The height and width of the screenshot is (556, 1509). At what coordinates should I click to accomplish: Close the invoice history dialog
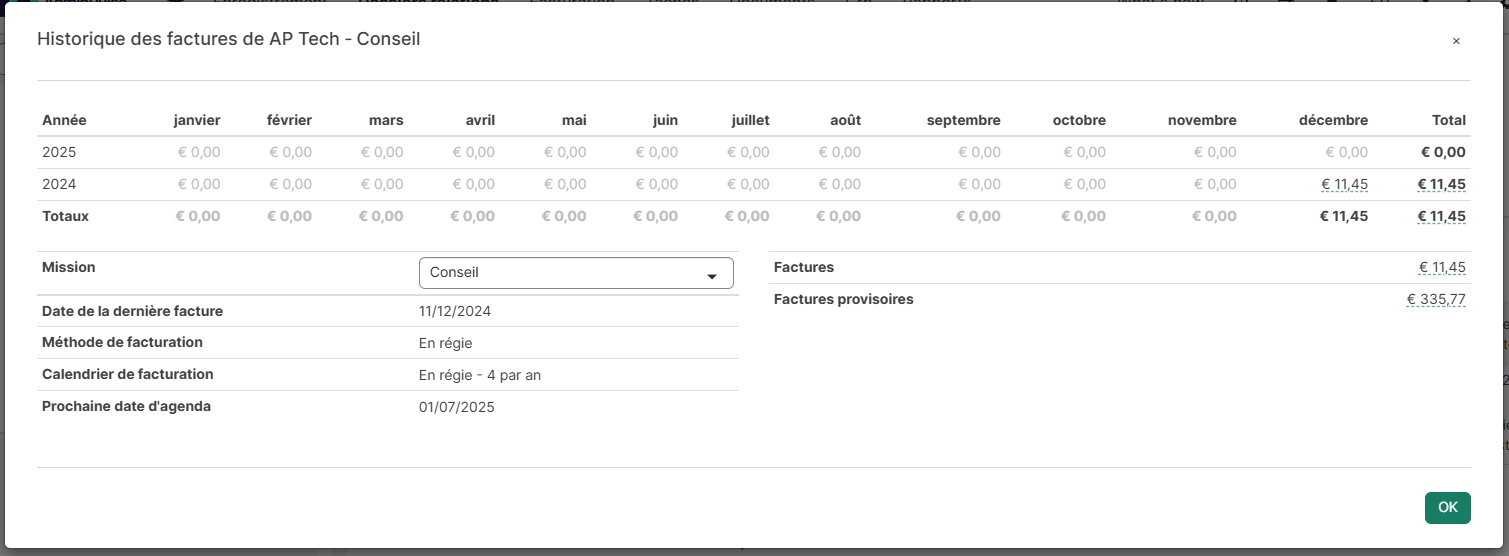1456,41
